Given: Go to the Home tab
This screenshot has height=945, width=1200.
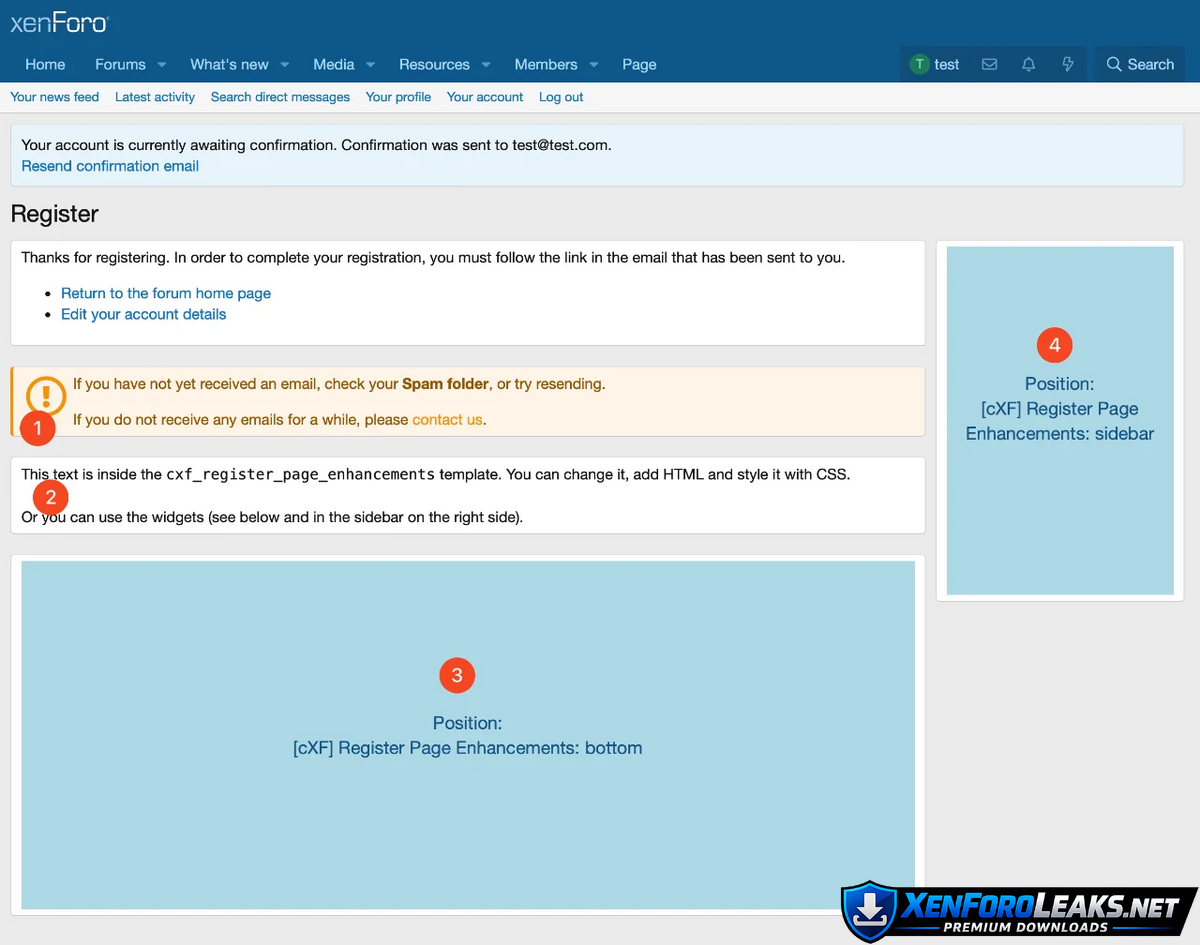Looking at the screenshot, I should (x=45, y=64).
